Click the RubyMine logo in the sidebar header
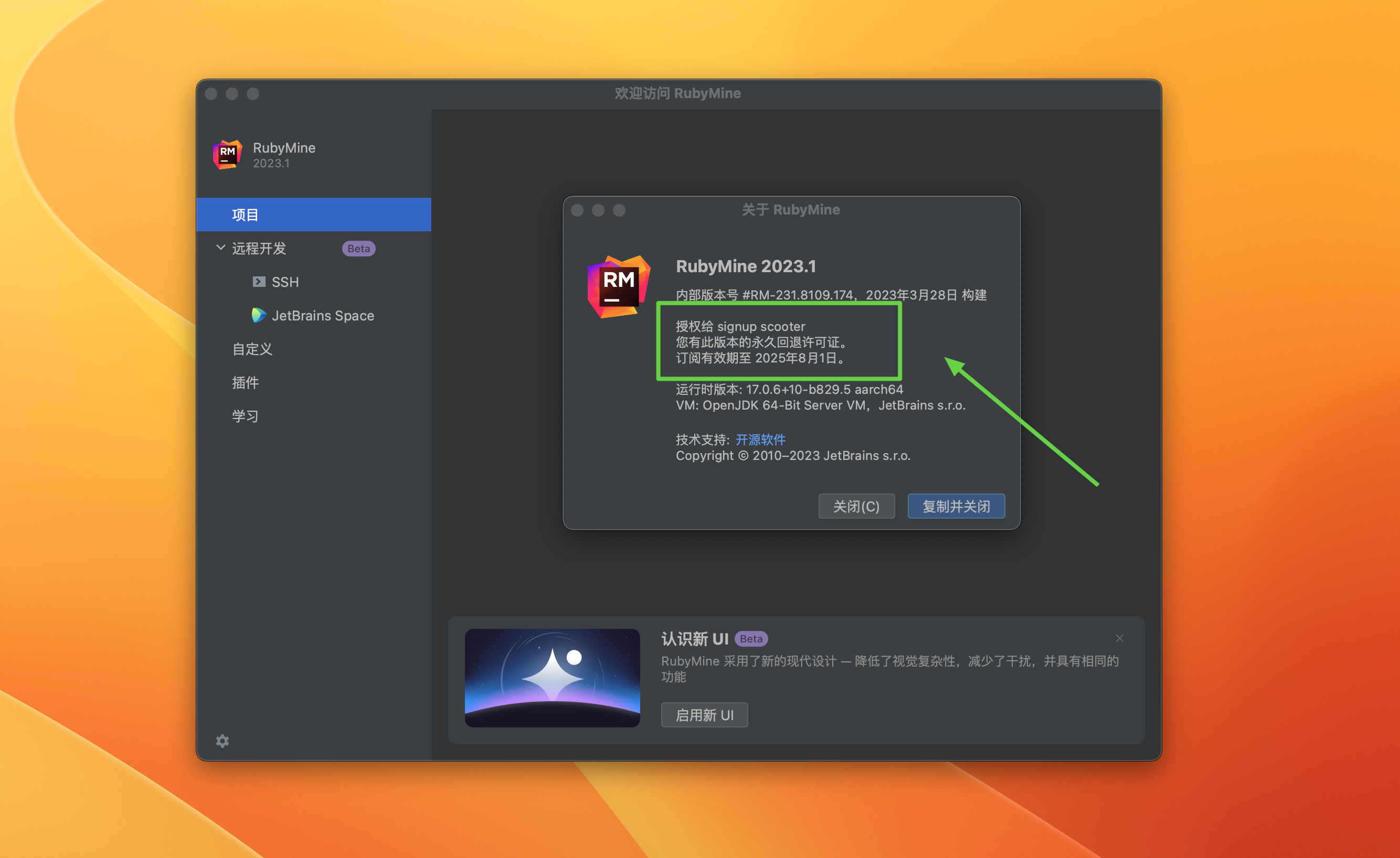 pos(227,155)
